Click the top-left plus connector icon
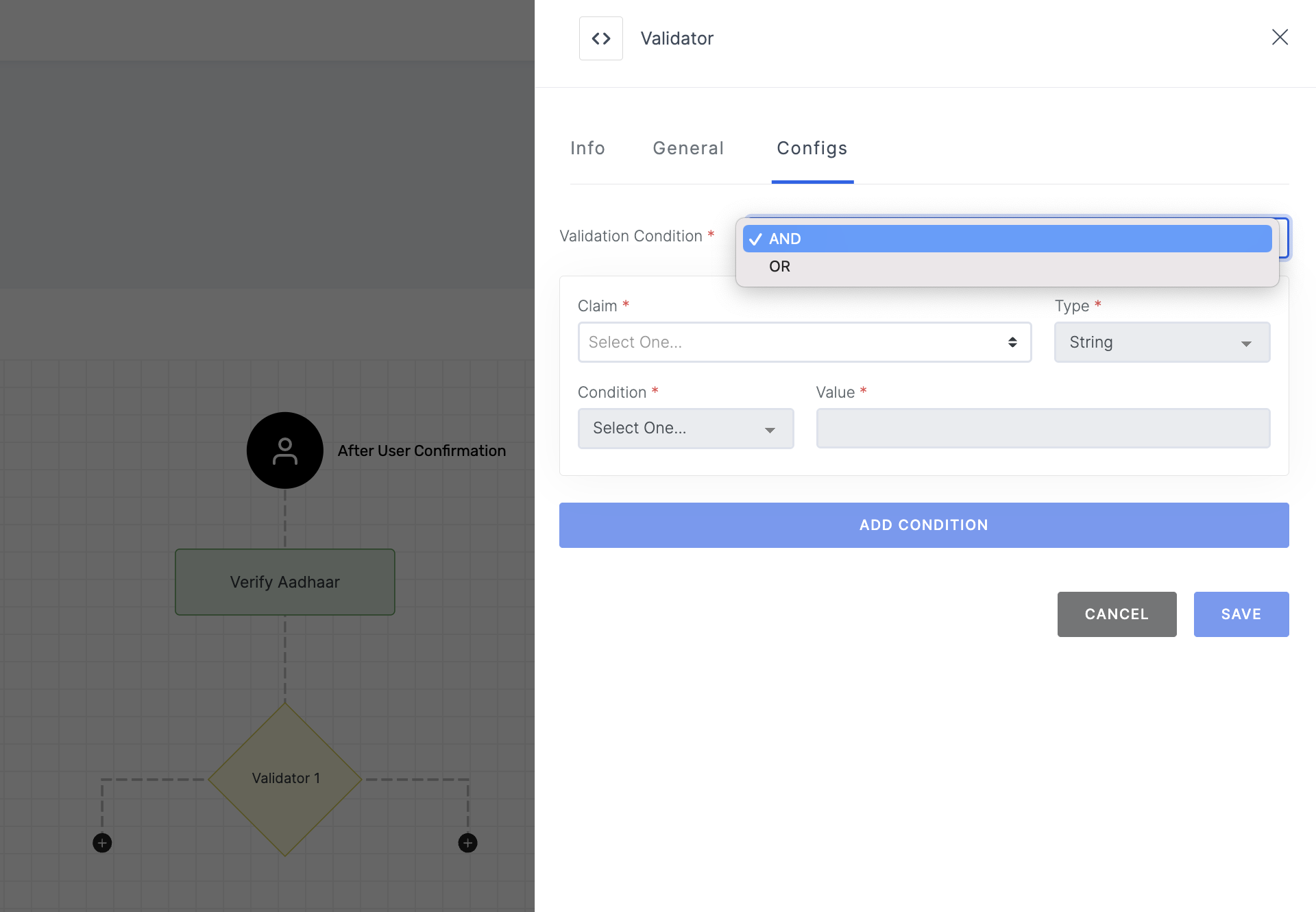This screenshot has width=1316, height=912. pyautogui.click(x=101, y=842)
